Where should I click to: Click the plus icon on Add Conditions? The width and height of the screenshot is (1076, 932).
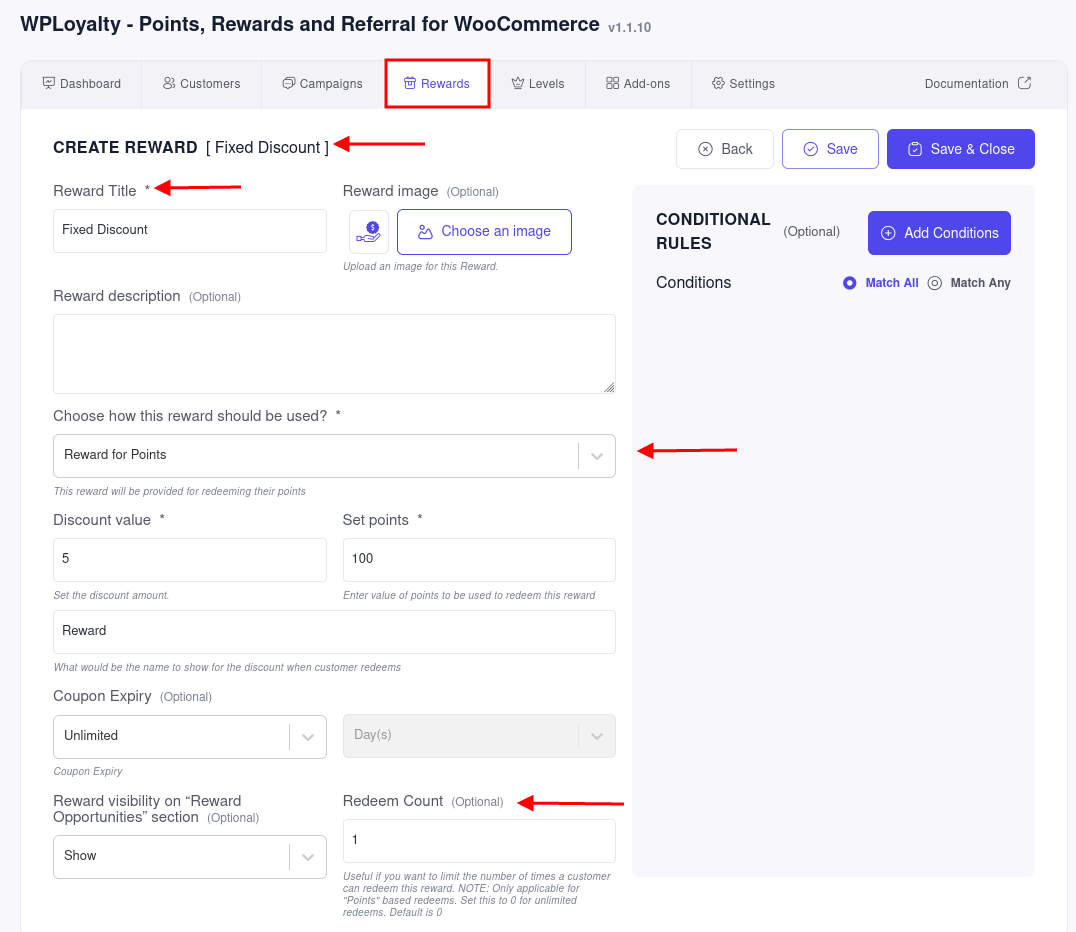(x=888, y=233)
